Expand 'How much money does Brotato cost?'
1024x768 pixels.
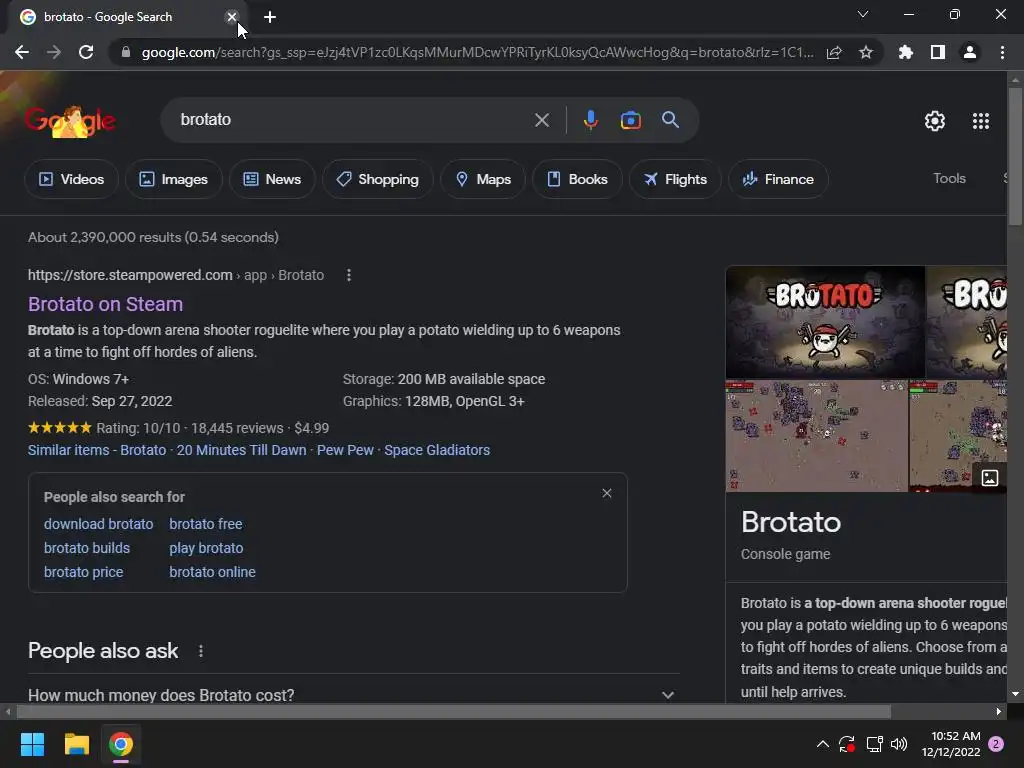click(x=353, y=695)
